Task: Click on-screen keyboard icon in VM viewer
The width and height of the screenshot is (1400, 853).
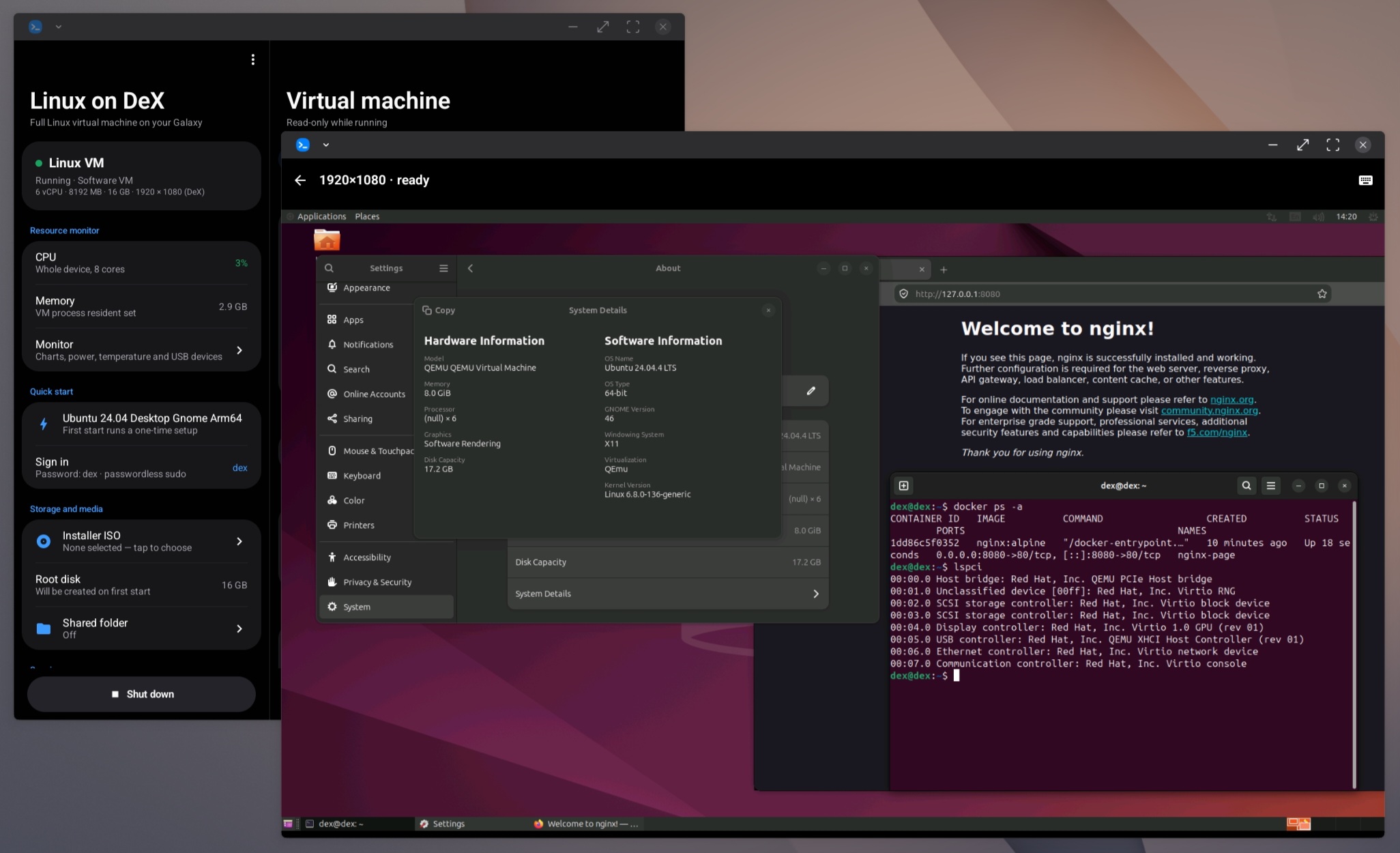Action: (1365, 180)
